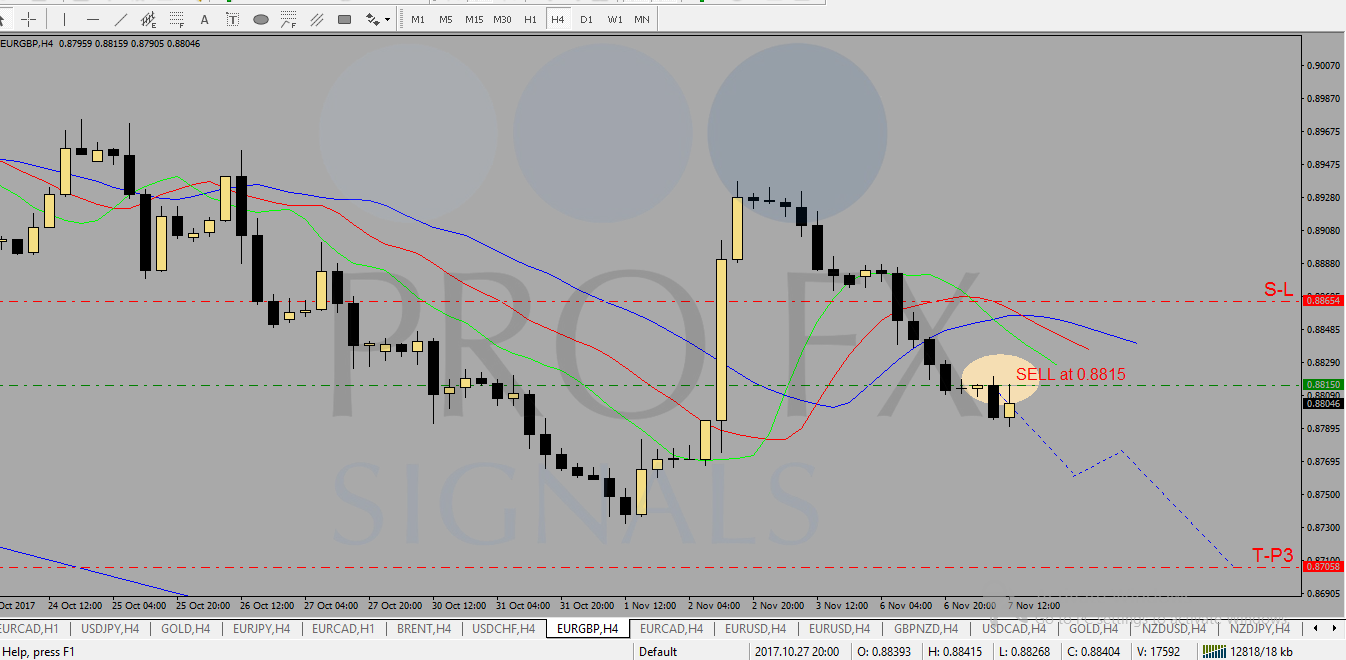Select the Rectangle drawing tool
This screenshot has width=1346, height=660.
(x=345, y=19)
